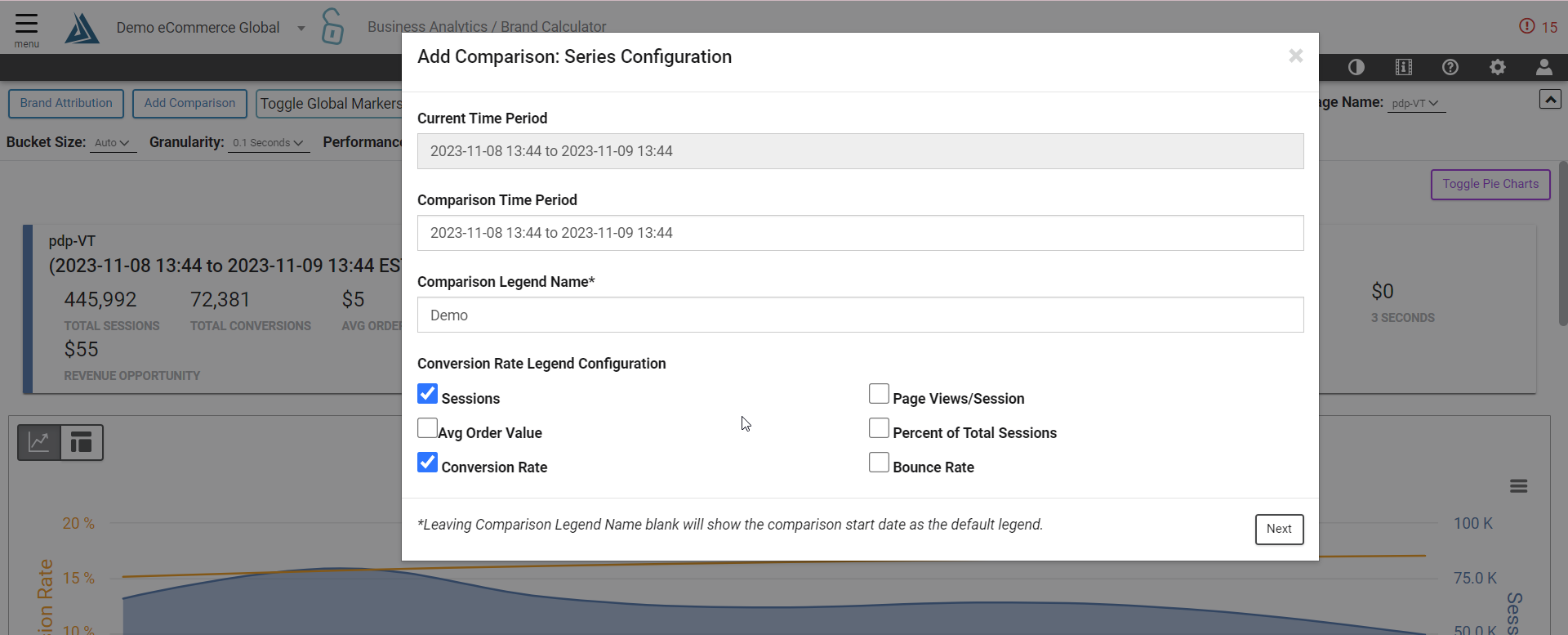Click the Toggle Pie Charts button
The image size is (1568, 635).
coord(1490,185)
